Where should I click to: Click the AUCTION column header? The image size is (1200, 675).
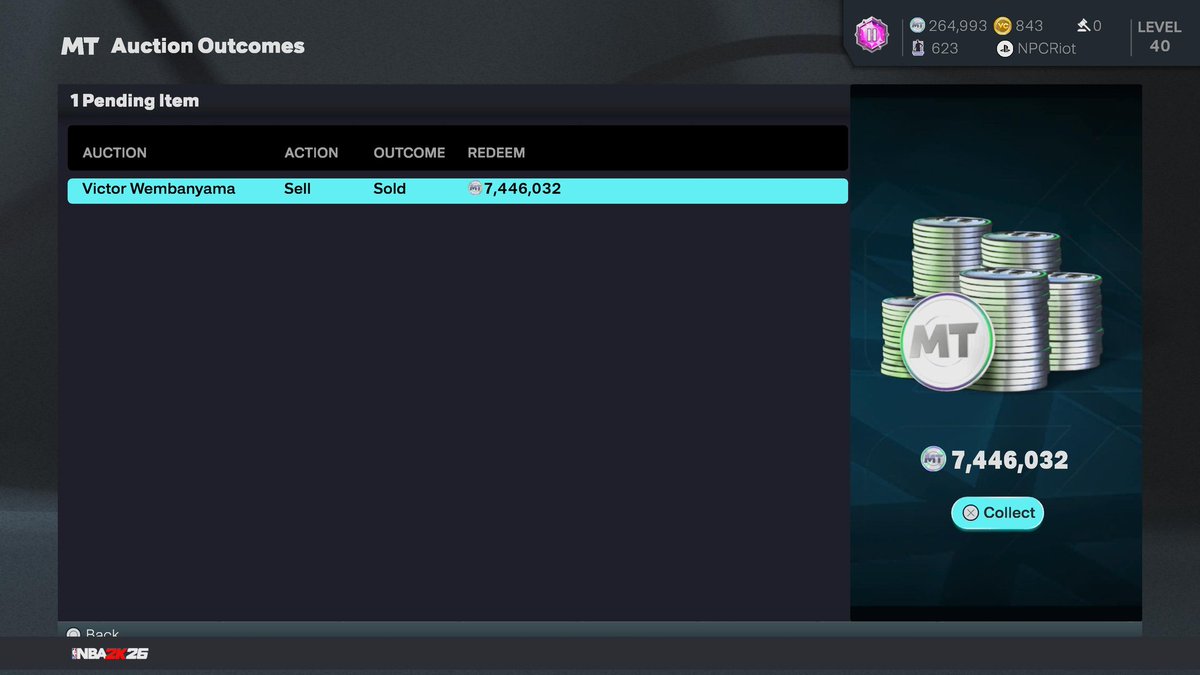pyautogui.click(x=114, y=153)
